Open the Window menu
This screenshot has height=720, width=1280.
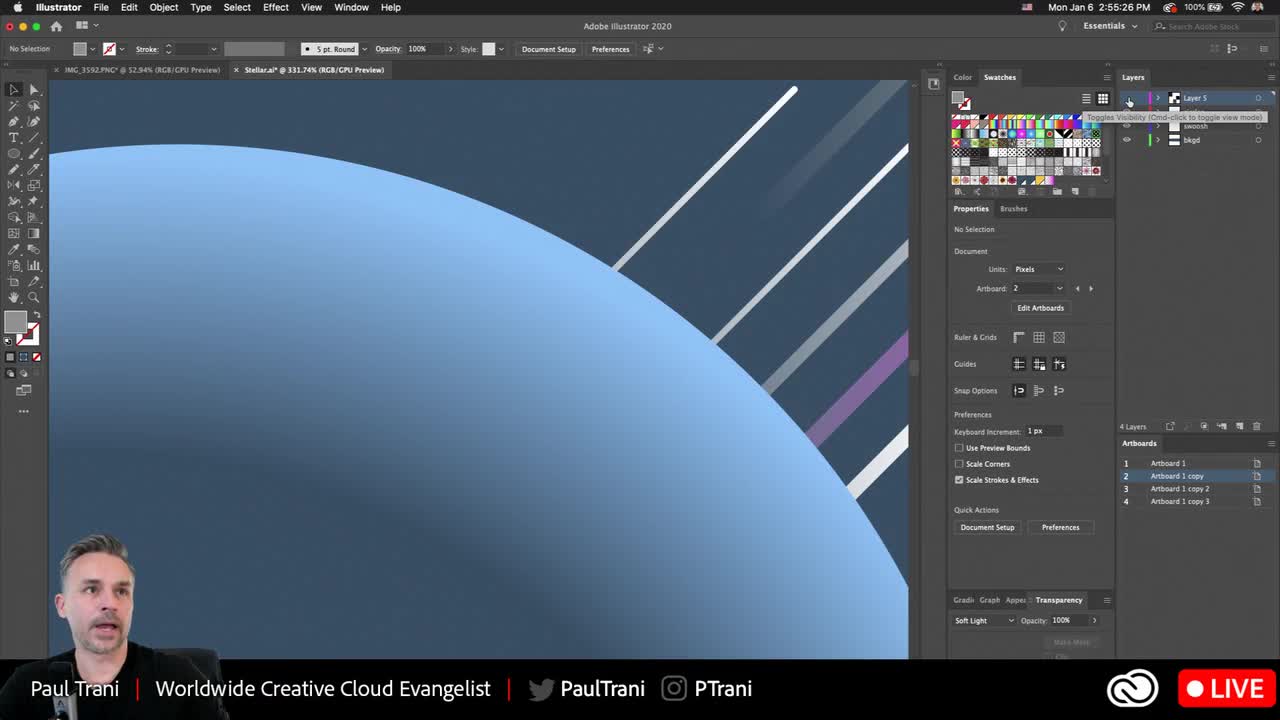[351, 7]
